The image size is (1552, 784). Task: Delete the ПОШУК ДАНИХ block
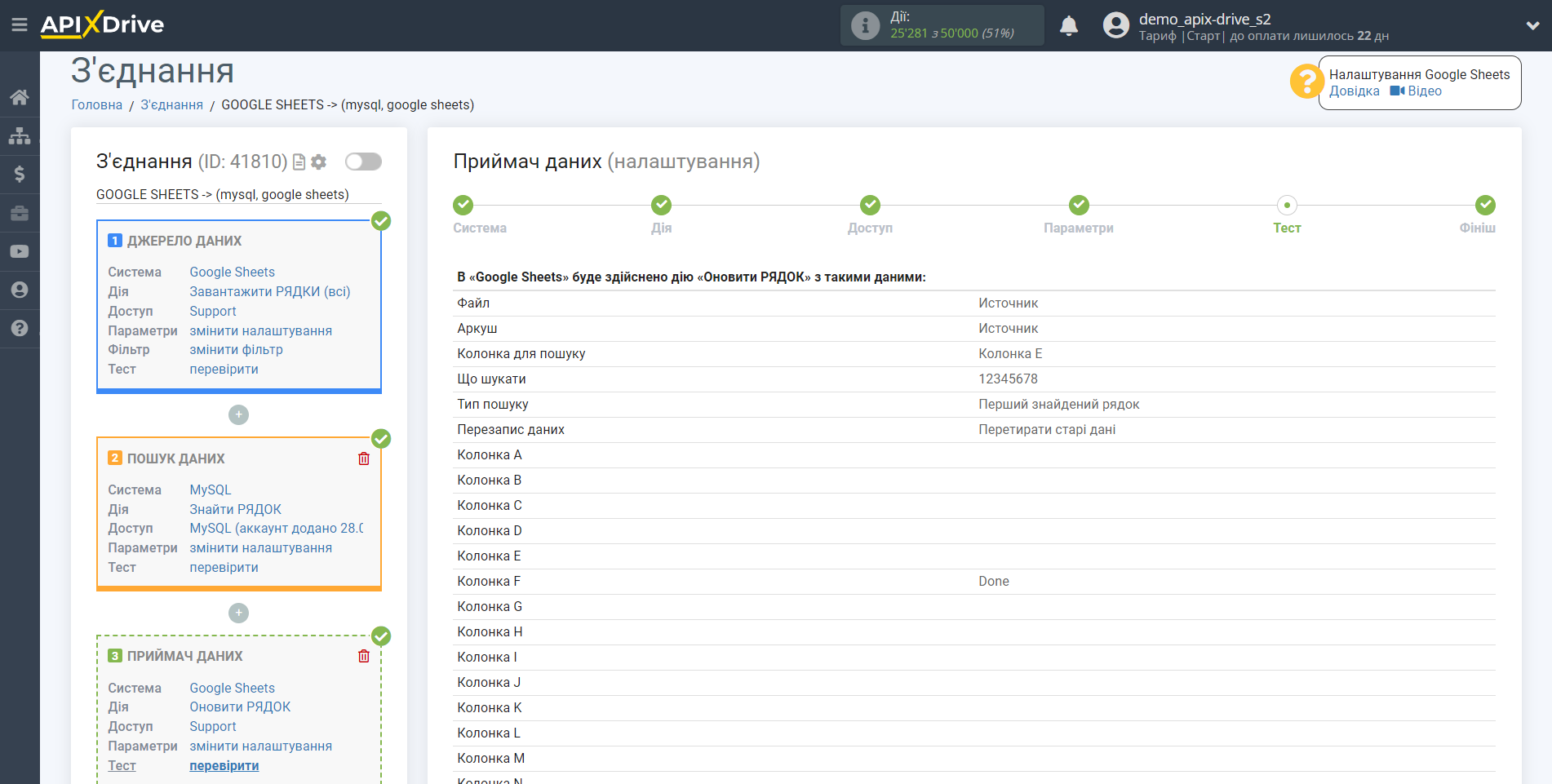tap(364, 458)
